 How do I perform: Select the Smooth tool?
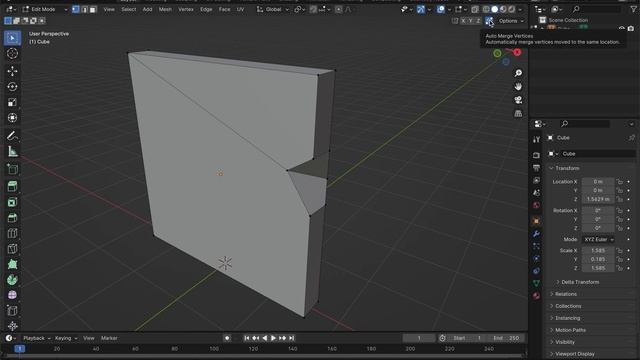[x=12, y=295]
